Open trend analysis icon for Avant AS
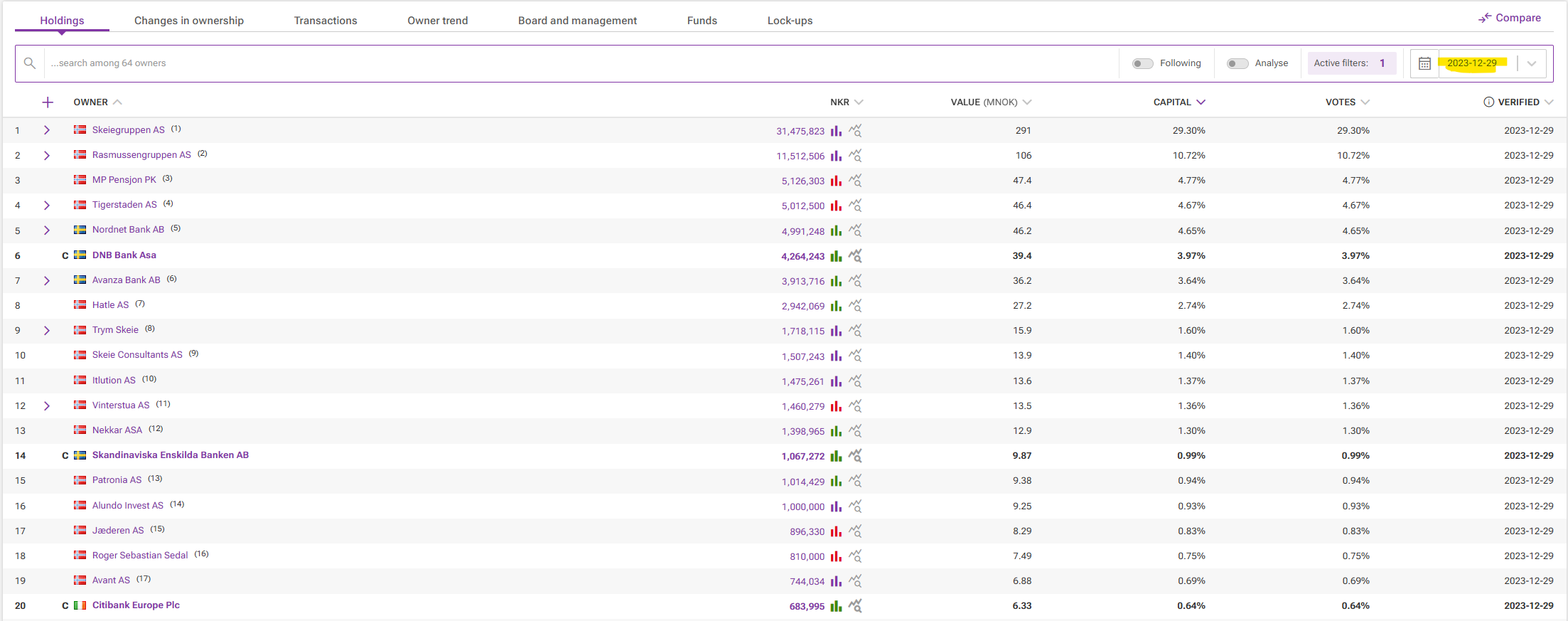The height and width of the screenshot is (621, 1568). [855, 581]
